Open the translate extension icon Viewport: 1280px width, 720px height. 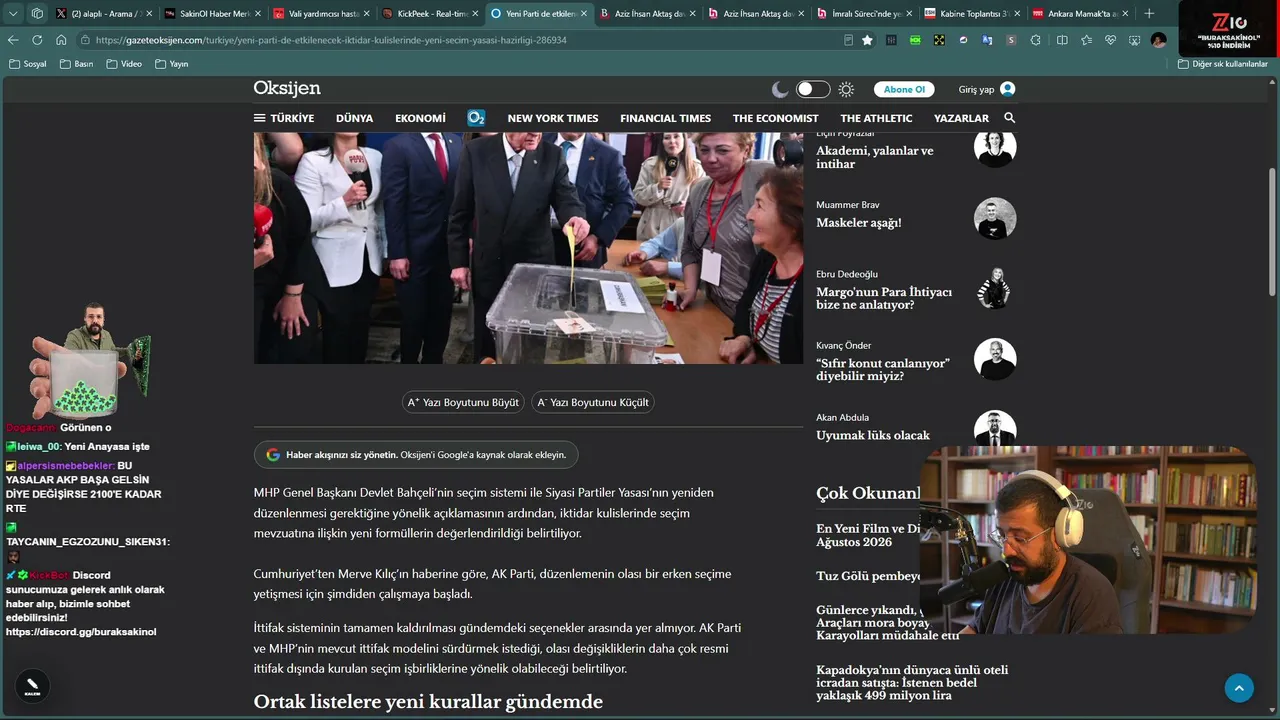point(987,40)
